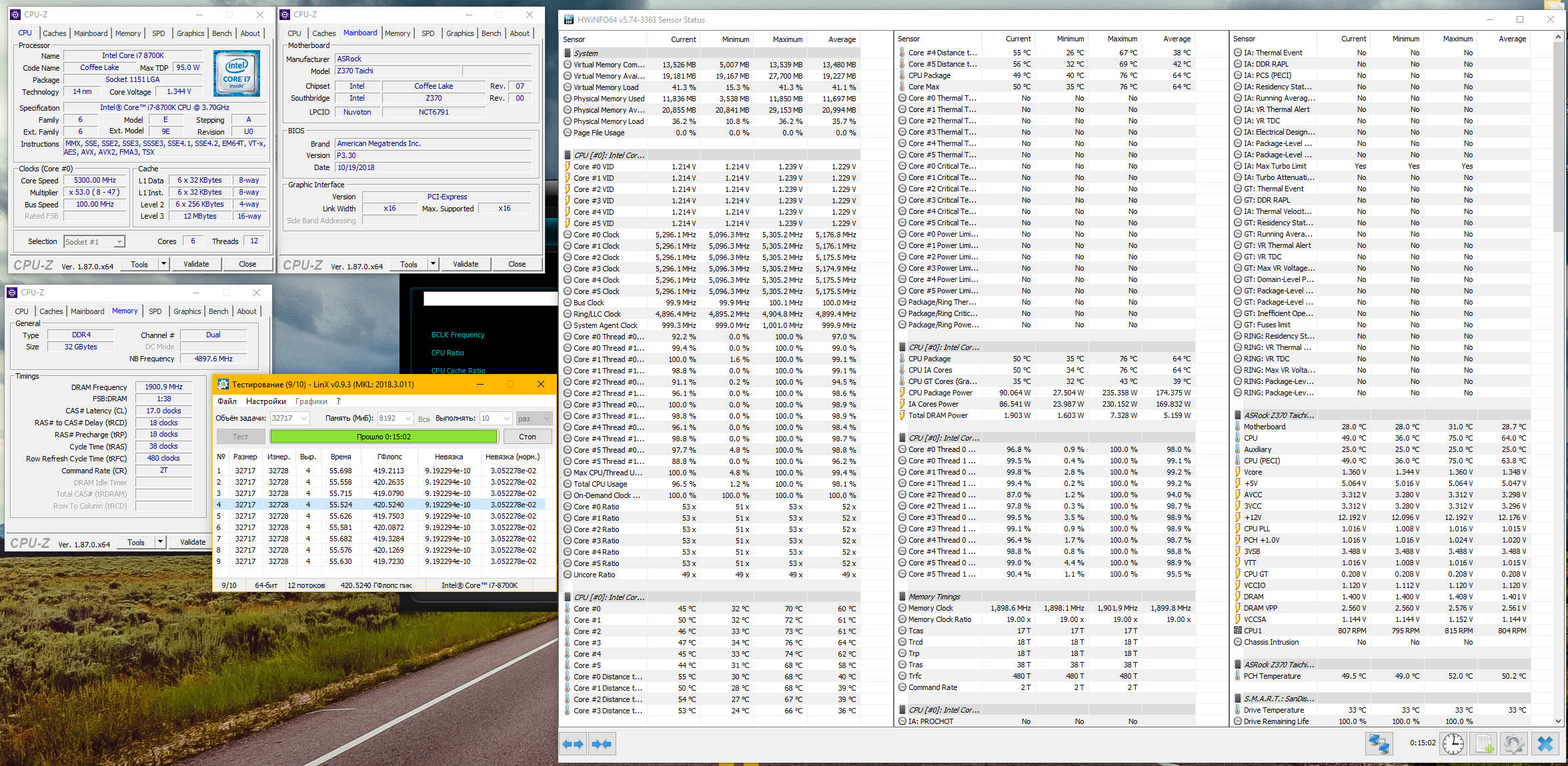Screen dimensions: 1568x766
Task: Switch to the SPD tab in the Memory CPU-Z window
Action: pos(155,311)
